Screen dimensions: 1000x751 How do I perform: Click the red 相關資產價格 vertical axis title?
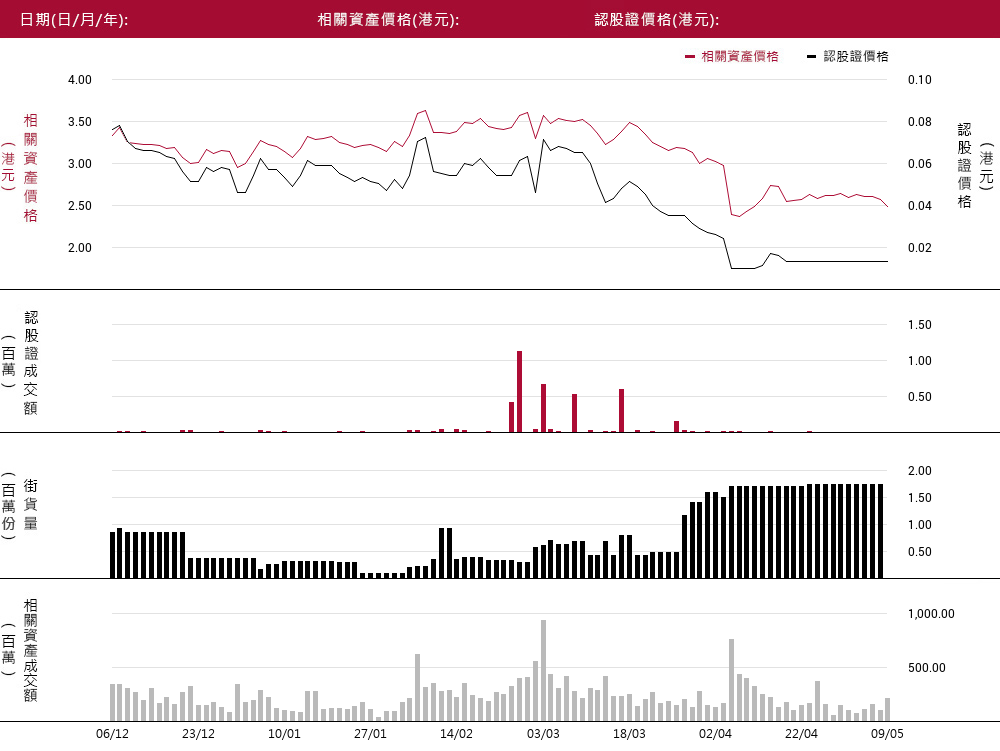point(31,168)
